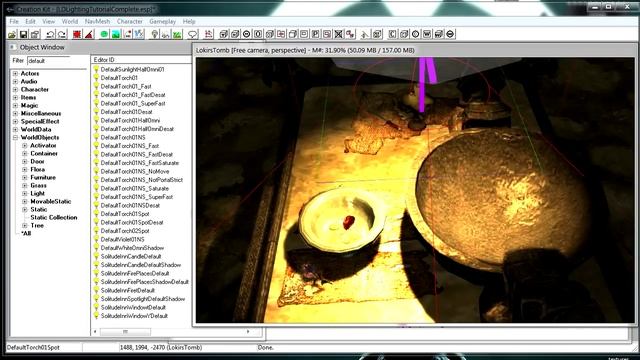The width and height of the screenshot is (640, 360).
Task: Select DefaultViolet01NS in the list
Action: click(122, 239)
